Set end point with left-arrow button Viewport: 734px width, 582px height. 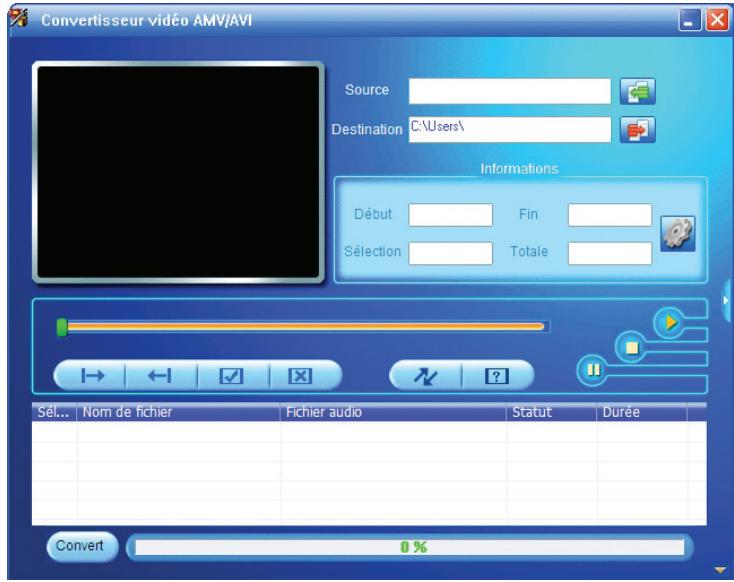coord(161,376)
